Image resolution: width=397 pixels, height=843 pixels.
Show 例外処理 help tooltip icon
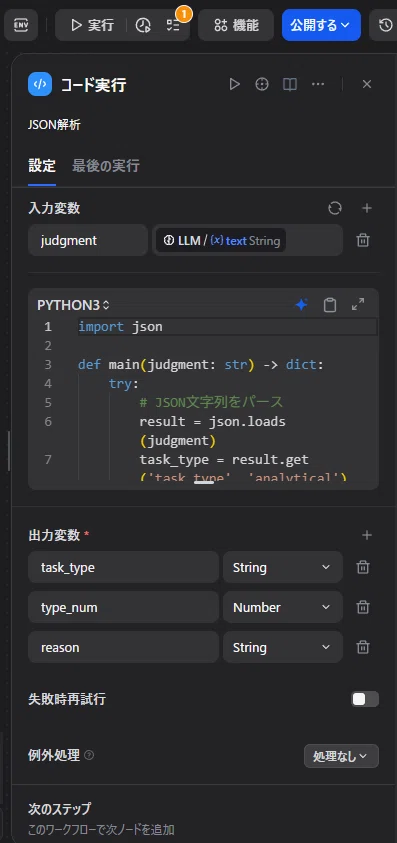point(89,755)
